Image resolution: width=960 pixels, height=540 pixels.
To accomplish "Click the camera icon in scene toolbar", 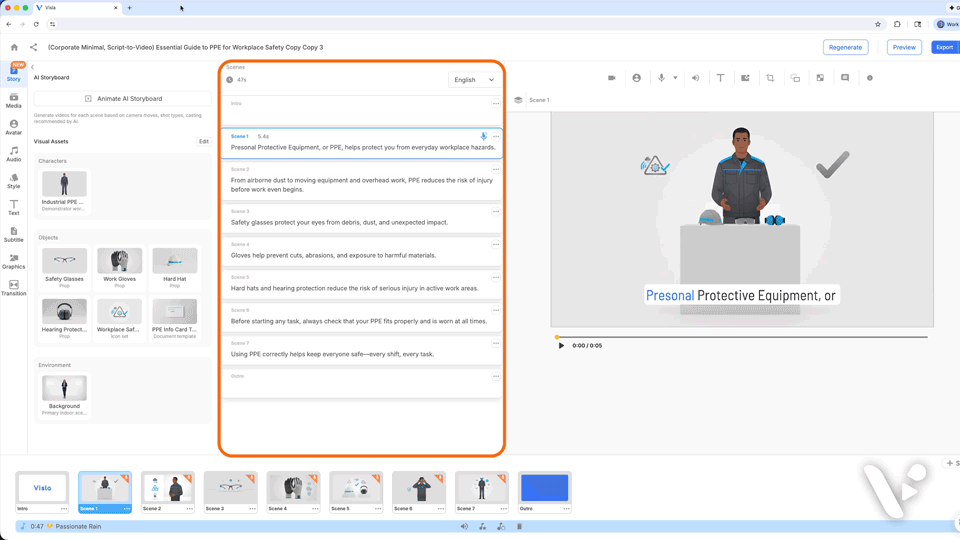I will pyautogui.click(x=612, y=78).
